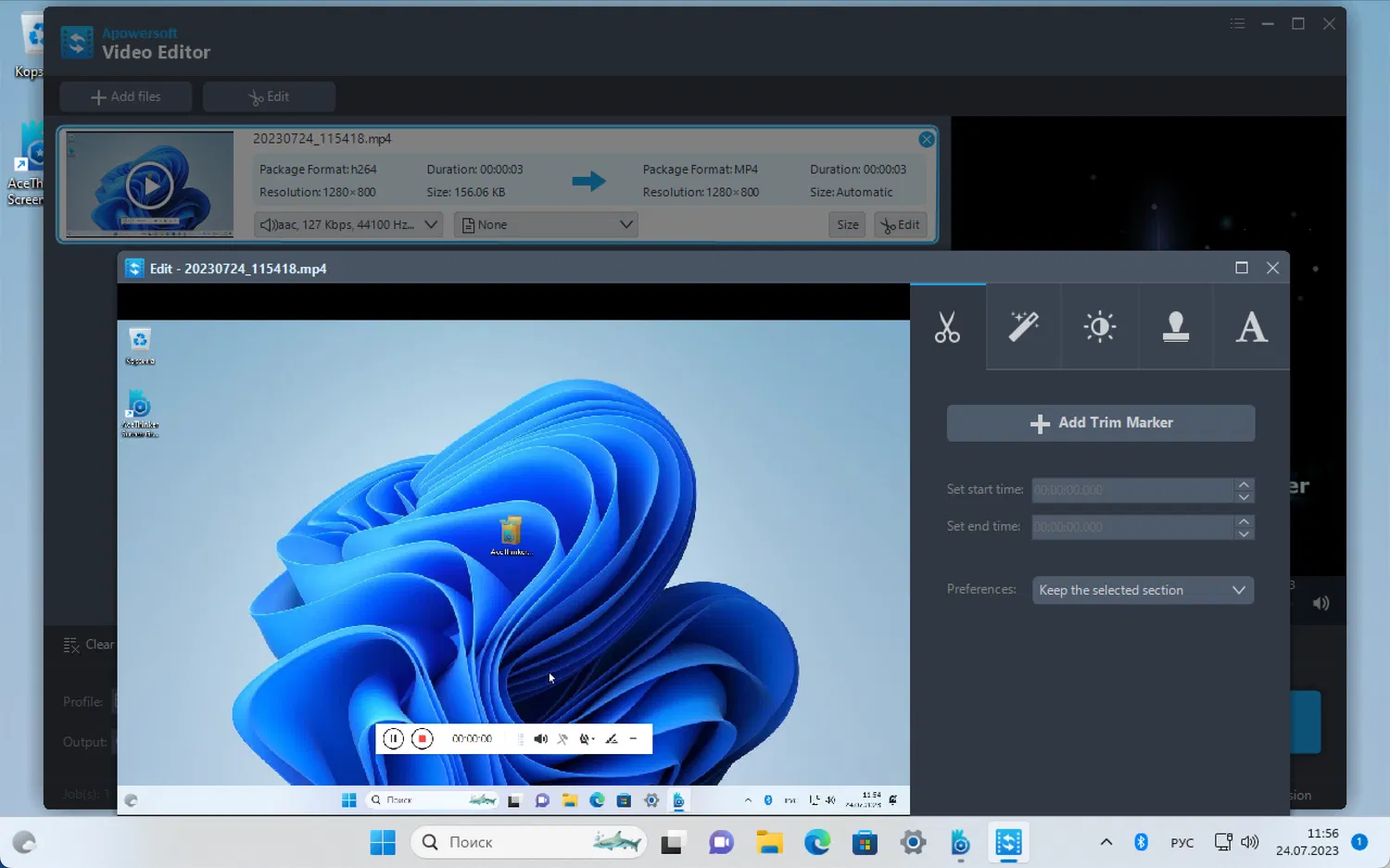The width and height of the screenshot is (1390, 868).
Task: Toggle the volume speaker in preview panel
Action: [x=1321, y=604]
